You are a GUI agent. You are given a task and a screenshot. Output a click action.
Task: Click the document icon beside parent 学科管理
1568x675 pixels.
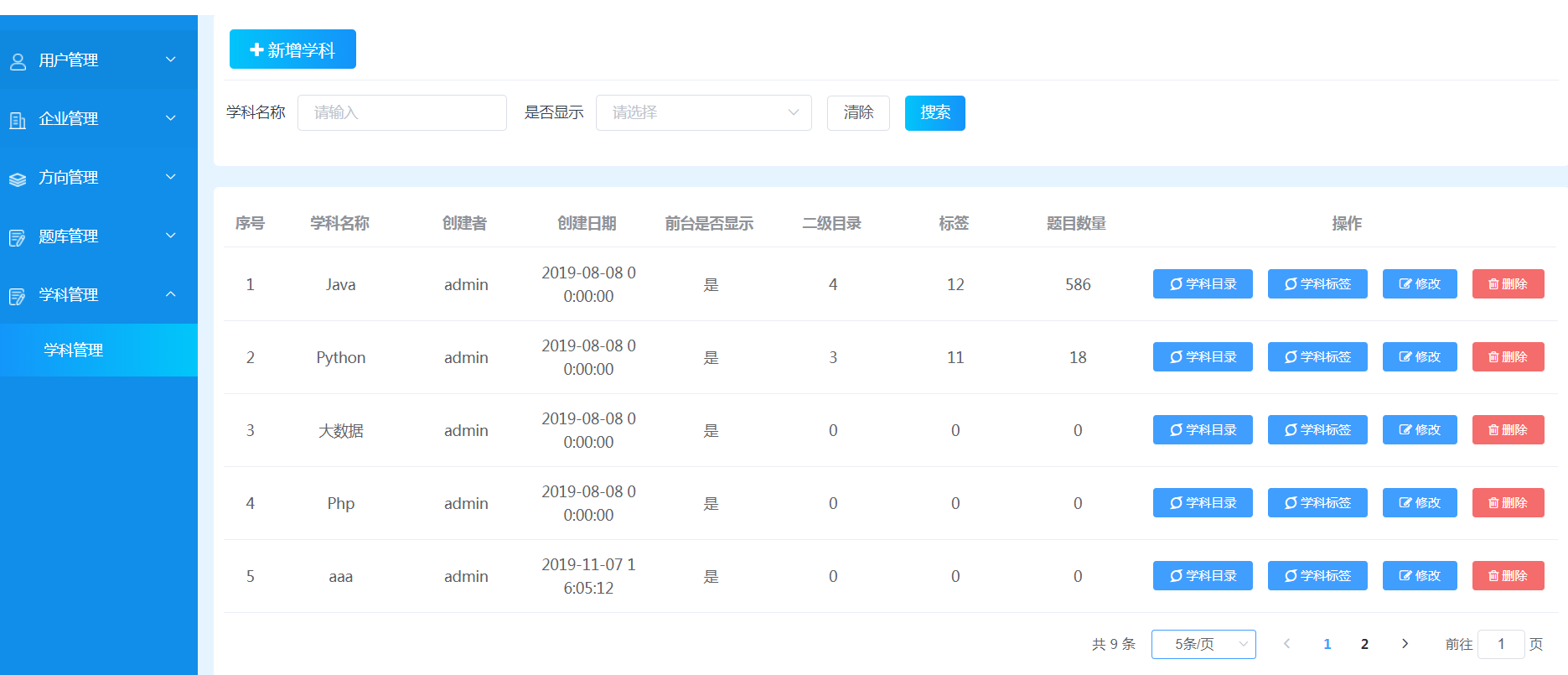click(x=18, y=296)
